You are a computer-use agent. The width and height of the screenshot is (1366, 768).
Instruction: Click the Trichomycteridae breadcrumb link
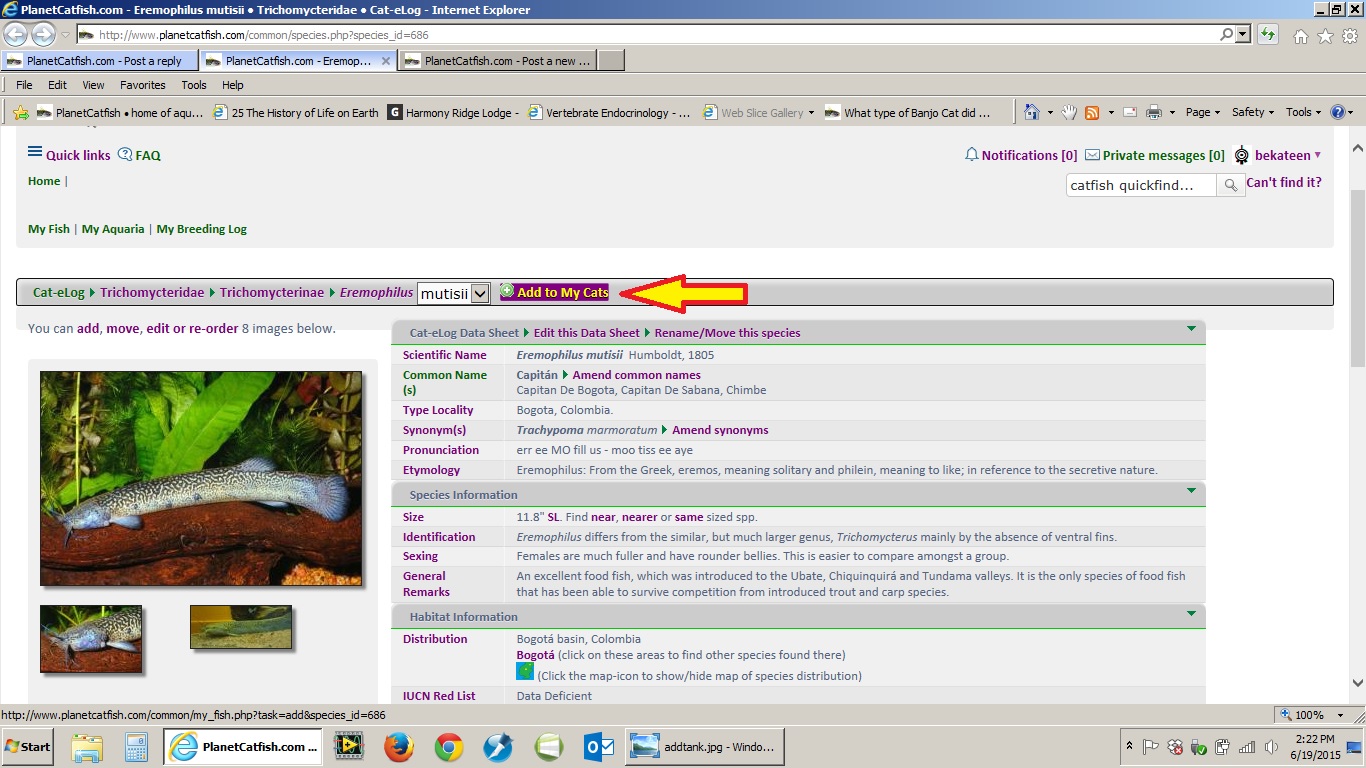tap(152, 292)
